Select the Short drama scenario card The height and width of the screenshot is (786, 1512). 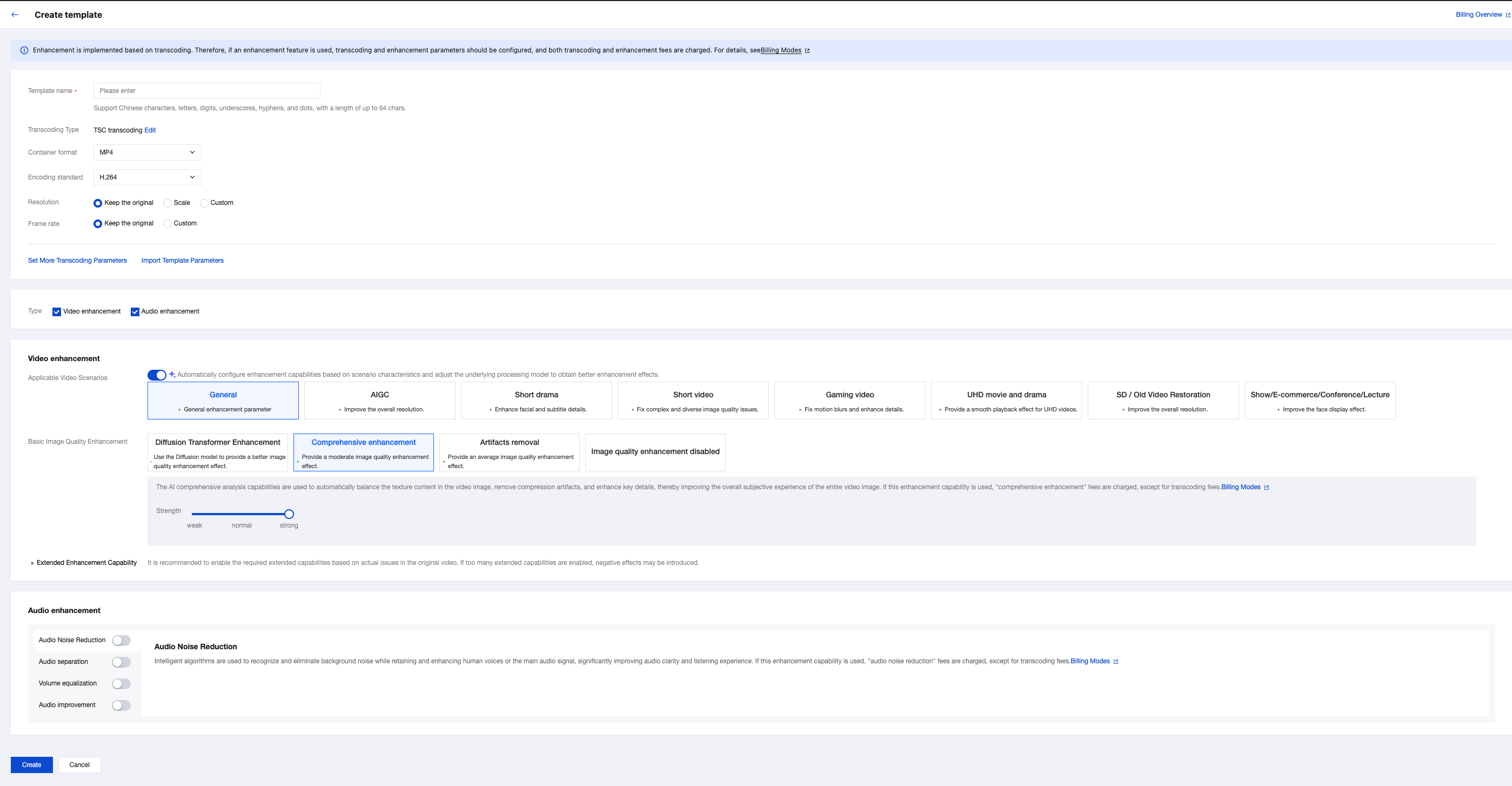[x=536, y=401]
